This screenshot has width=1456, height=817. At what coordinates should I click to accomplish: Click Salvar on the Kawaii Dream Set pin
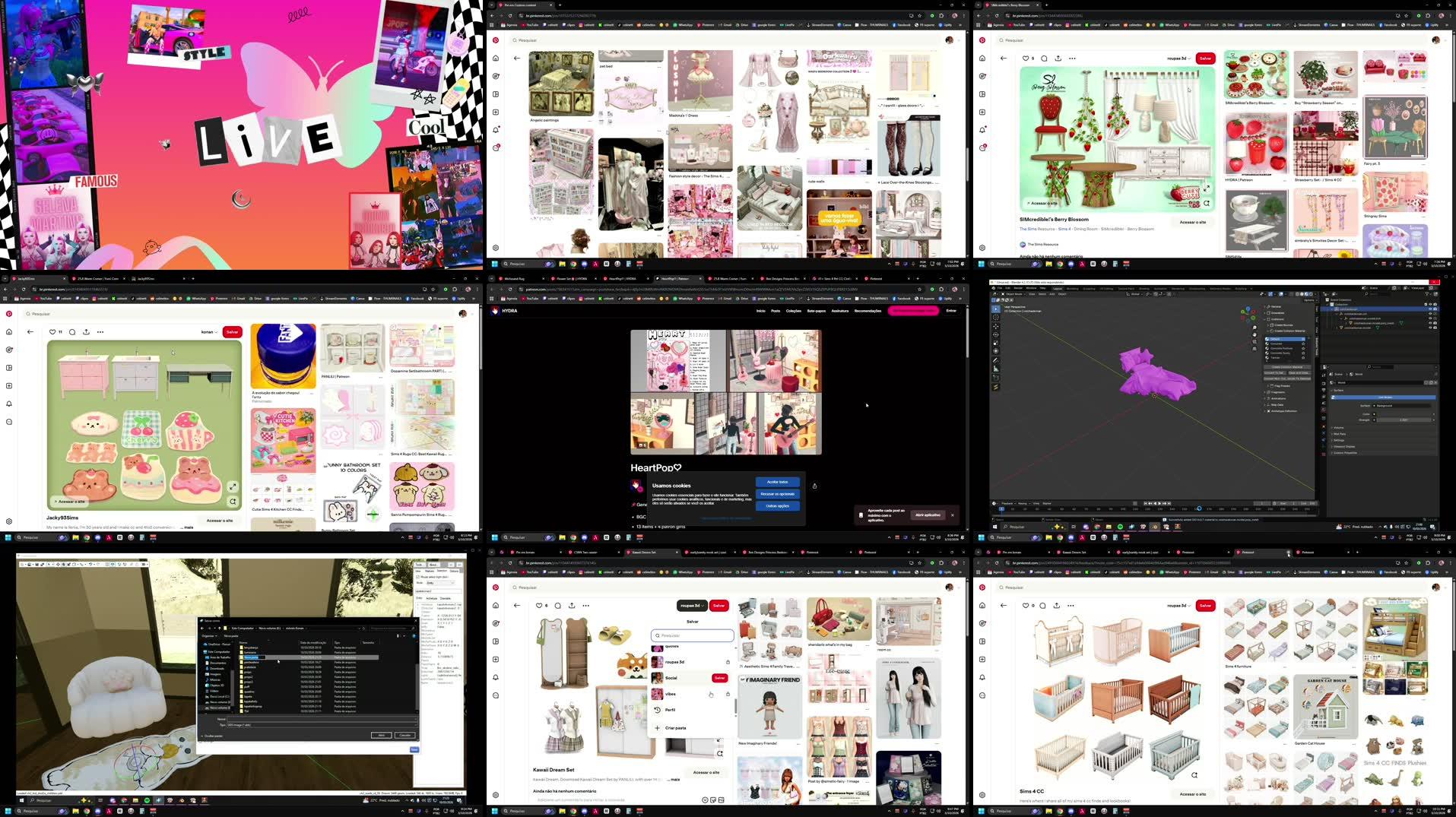coord(718,605)
